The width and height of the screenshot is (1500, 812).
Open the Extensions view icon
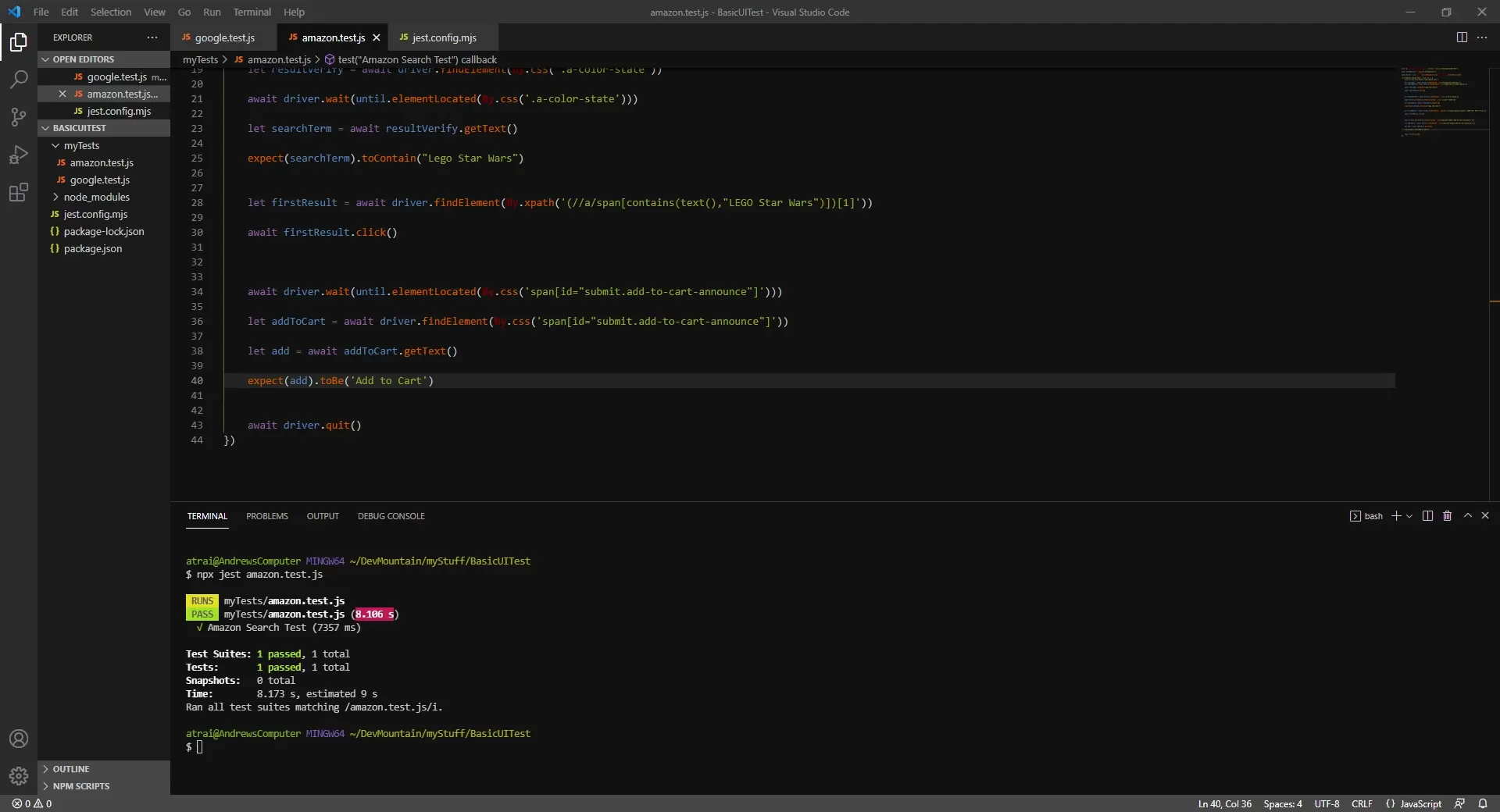coord(19,192)
